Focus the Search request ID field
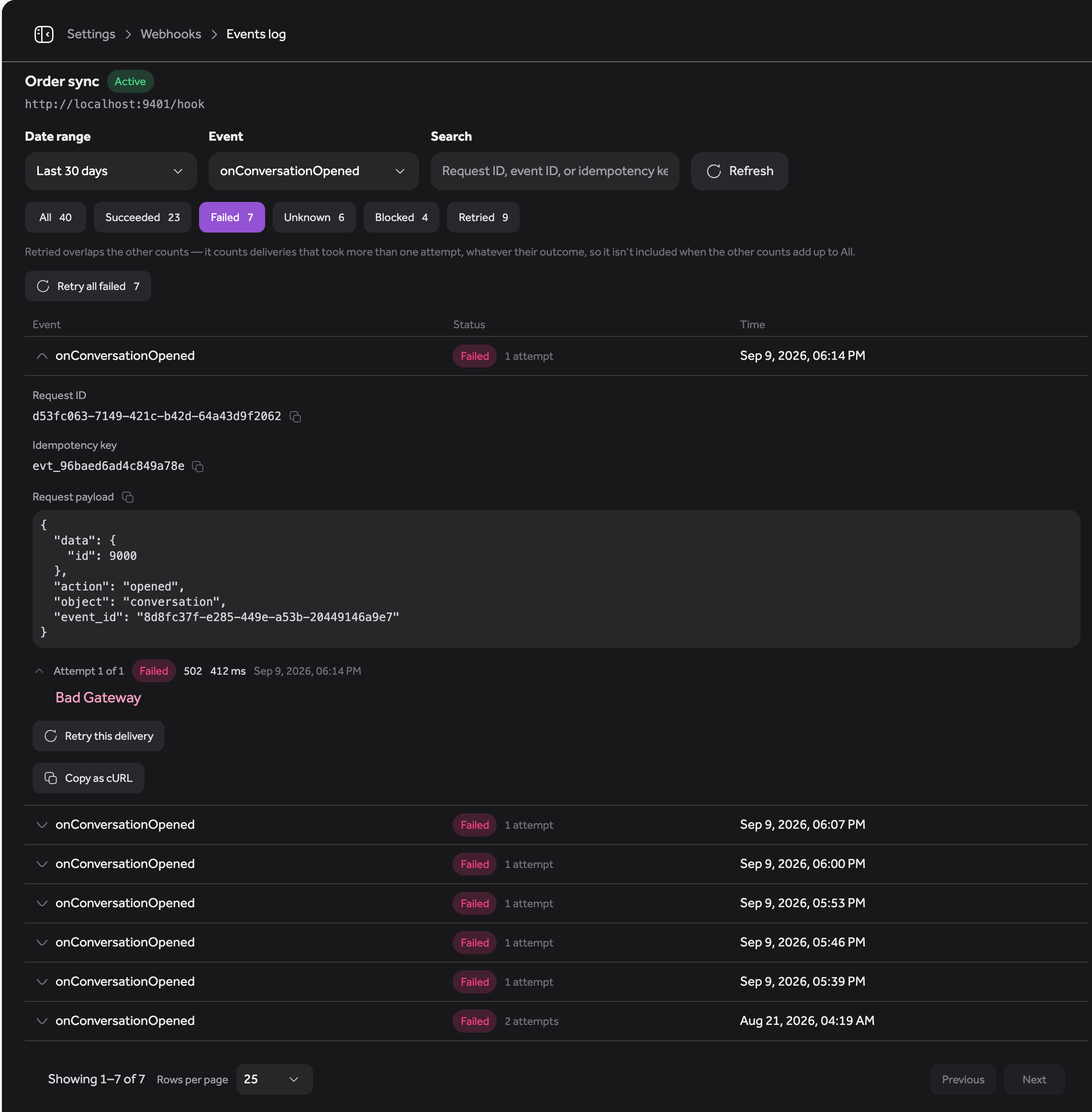Image resolution: width=1092 pixels, height=1112 pixels. click(555, 171)
